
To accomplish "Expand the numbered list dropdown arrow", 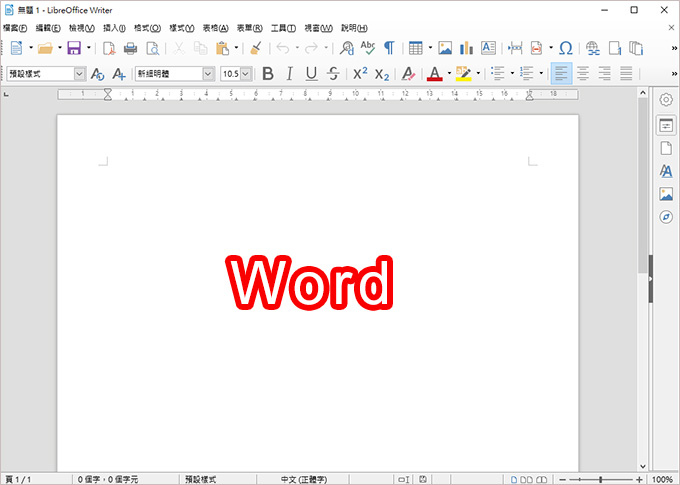I will coord(541,74).
